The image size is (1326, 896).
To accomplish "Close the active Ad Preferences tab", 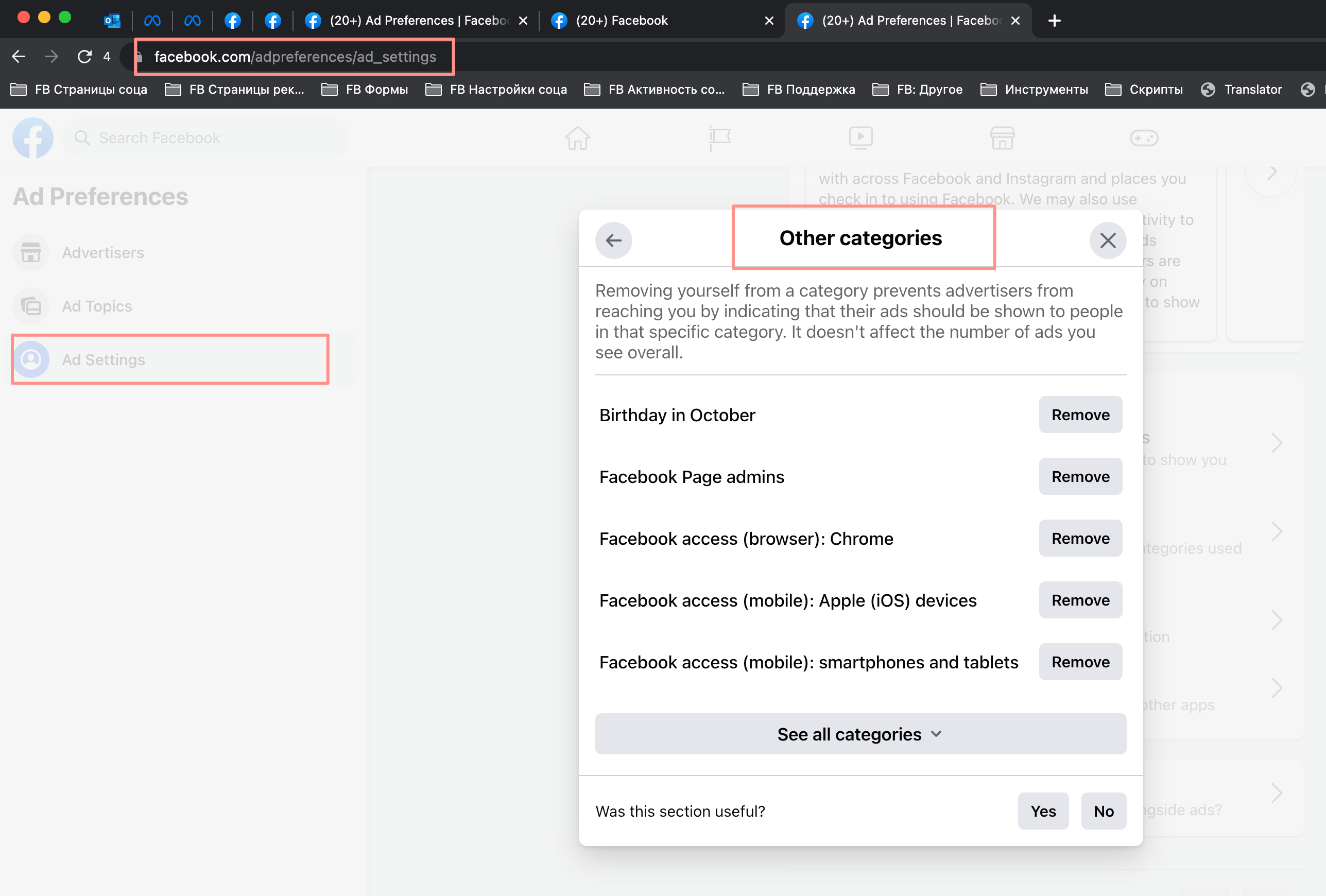I will tap(1015, 21).
